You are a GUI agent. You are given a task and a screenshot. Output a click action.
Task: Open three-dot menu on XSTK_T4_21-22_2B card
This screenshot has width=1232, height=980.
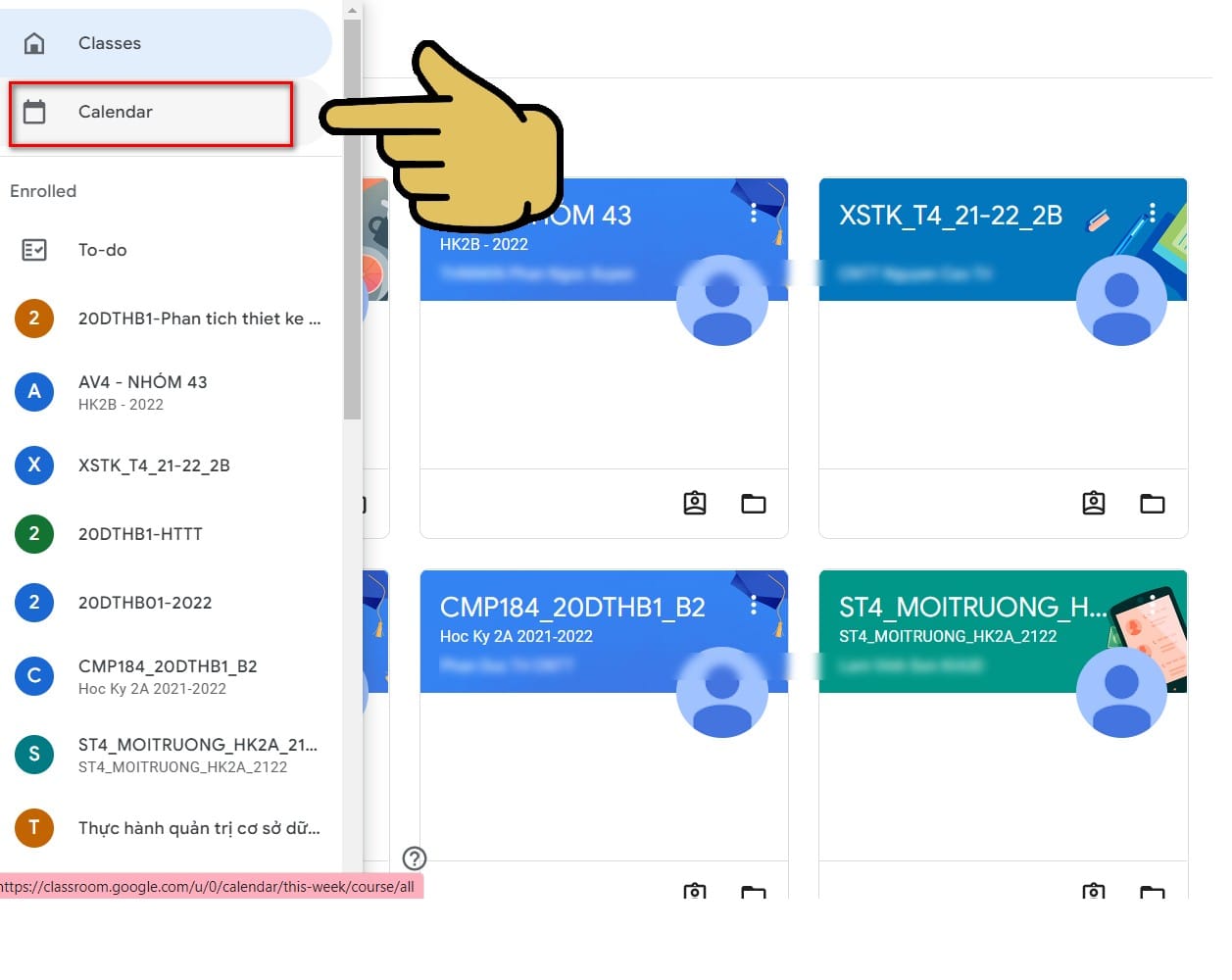click(1153, 212)
